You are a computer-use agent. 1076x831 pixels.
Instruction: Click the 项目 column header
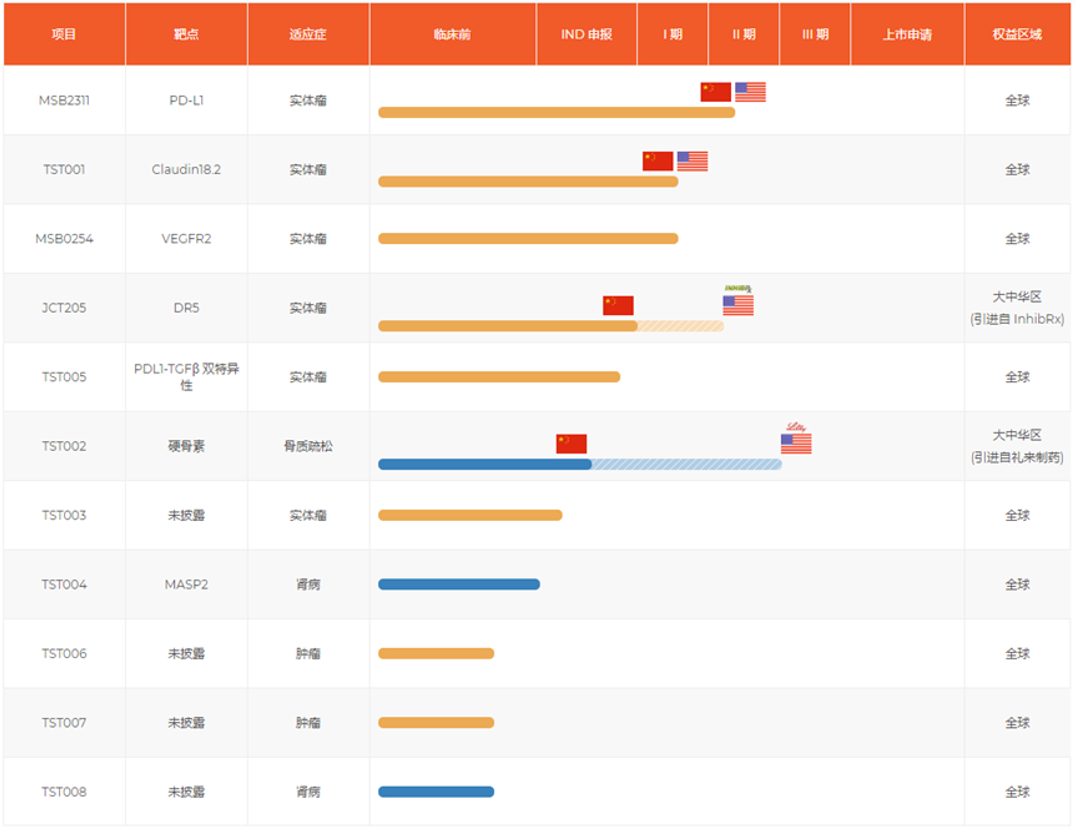[64, 34]
